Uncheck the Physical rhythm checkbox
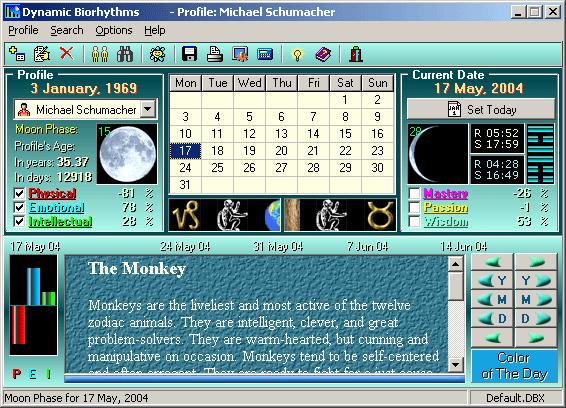Image resolution: width=566 pixels, height=408 pixels. 19,193
